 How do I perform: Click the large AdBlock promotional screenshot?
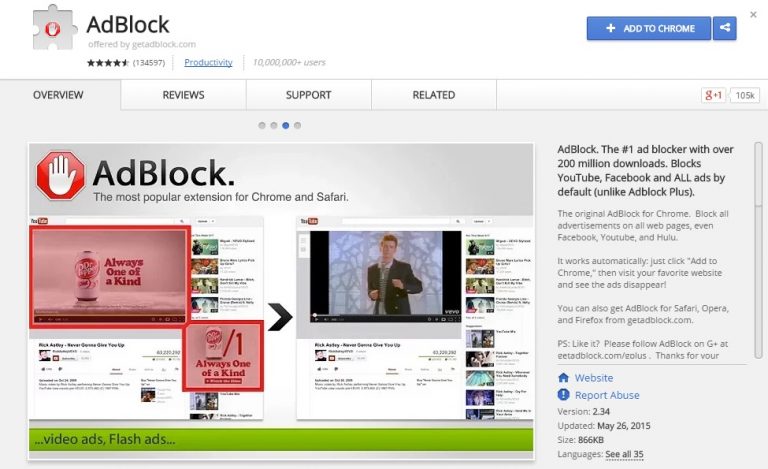tap(281, 302)
